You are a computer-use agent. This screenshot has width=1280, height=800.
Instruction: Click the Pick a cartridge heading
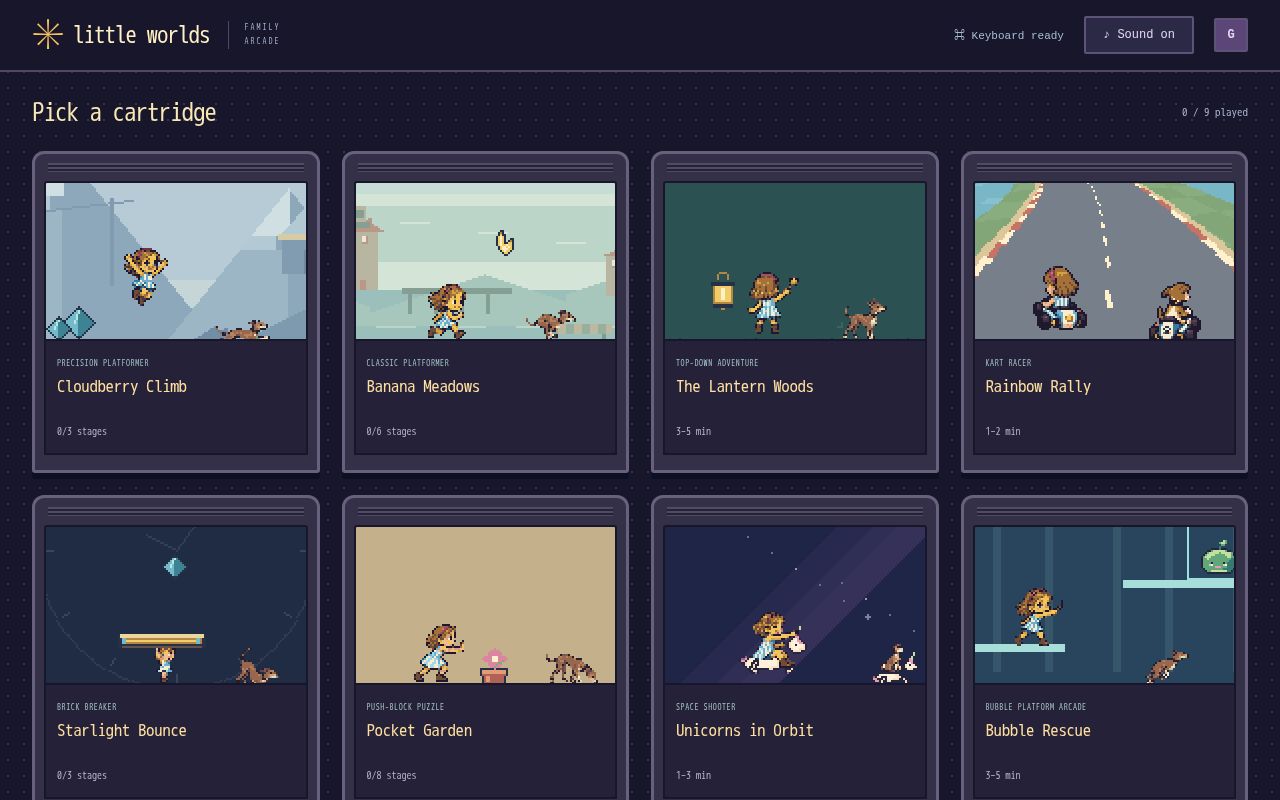point(124,113)
